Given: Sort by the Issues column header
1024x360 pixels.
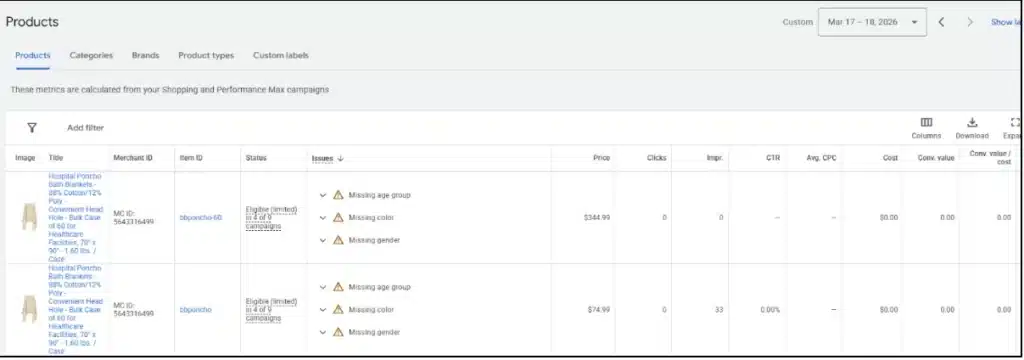Looking at the screenshot, I should pos(322,158).
